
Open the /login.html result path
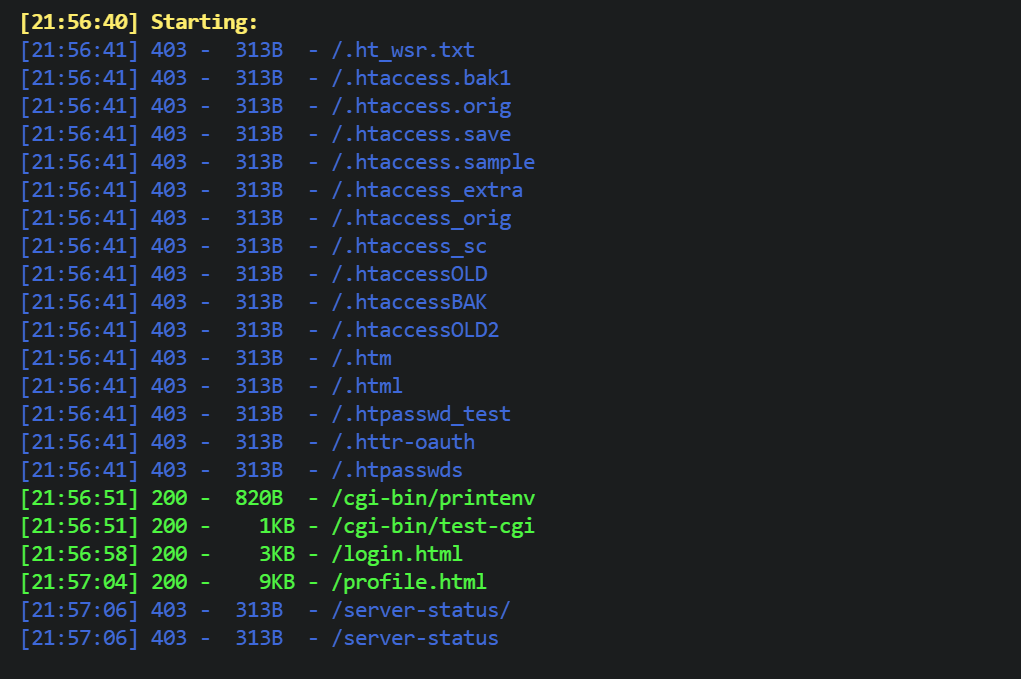397,554
